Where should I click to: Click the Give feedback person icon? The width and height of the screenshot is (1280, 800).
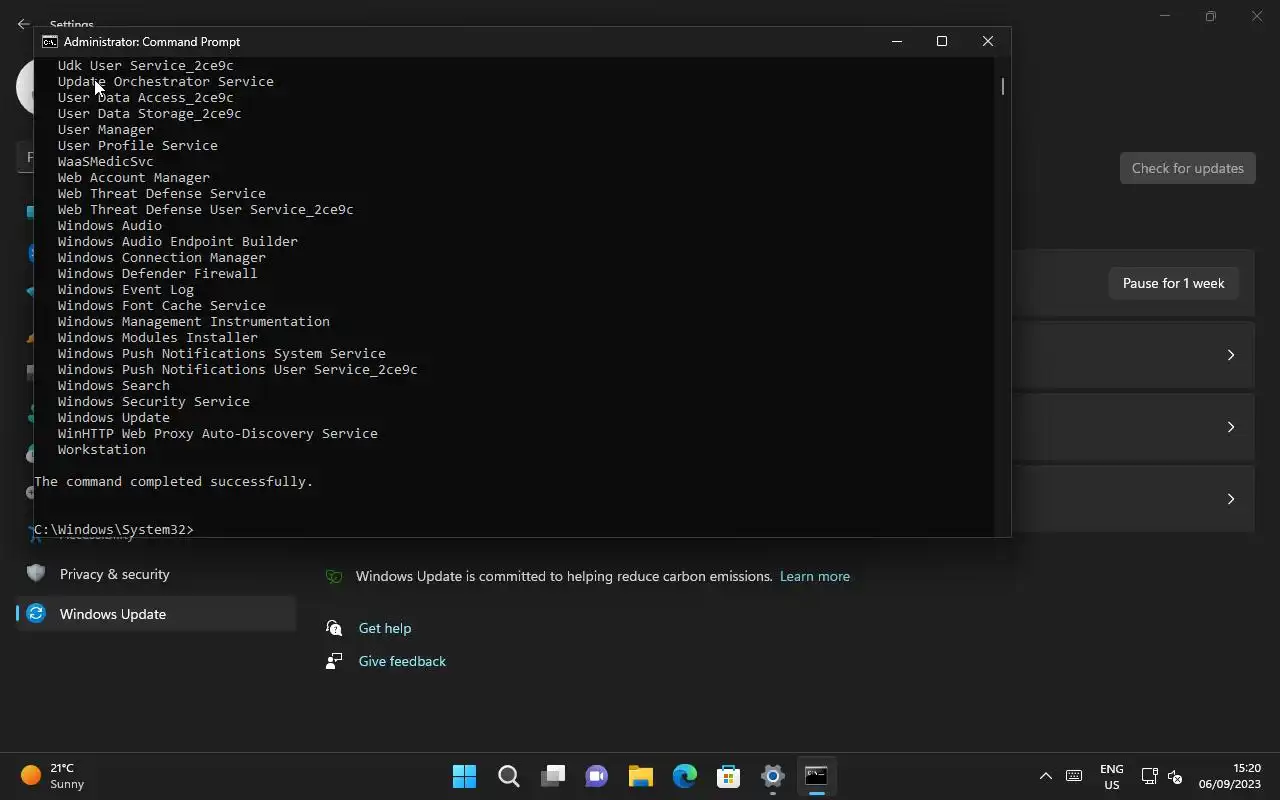point(334,661)
